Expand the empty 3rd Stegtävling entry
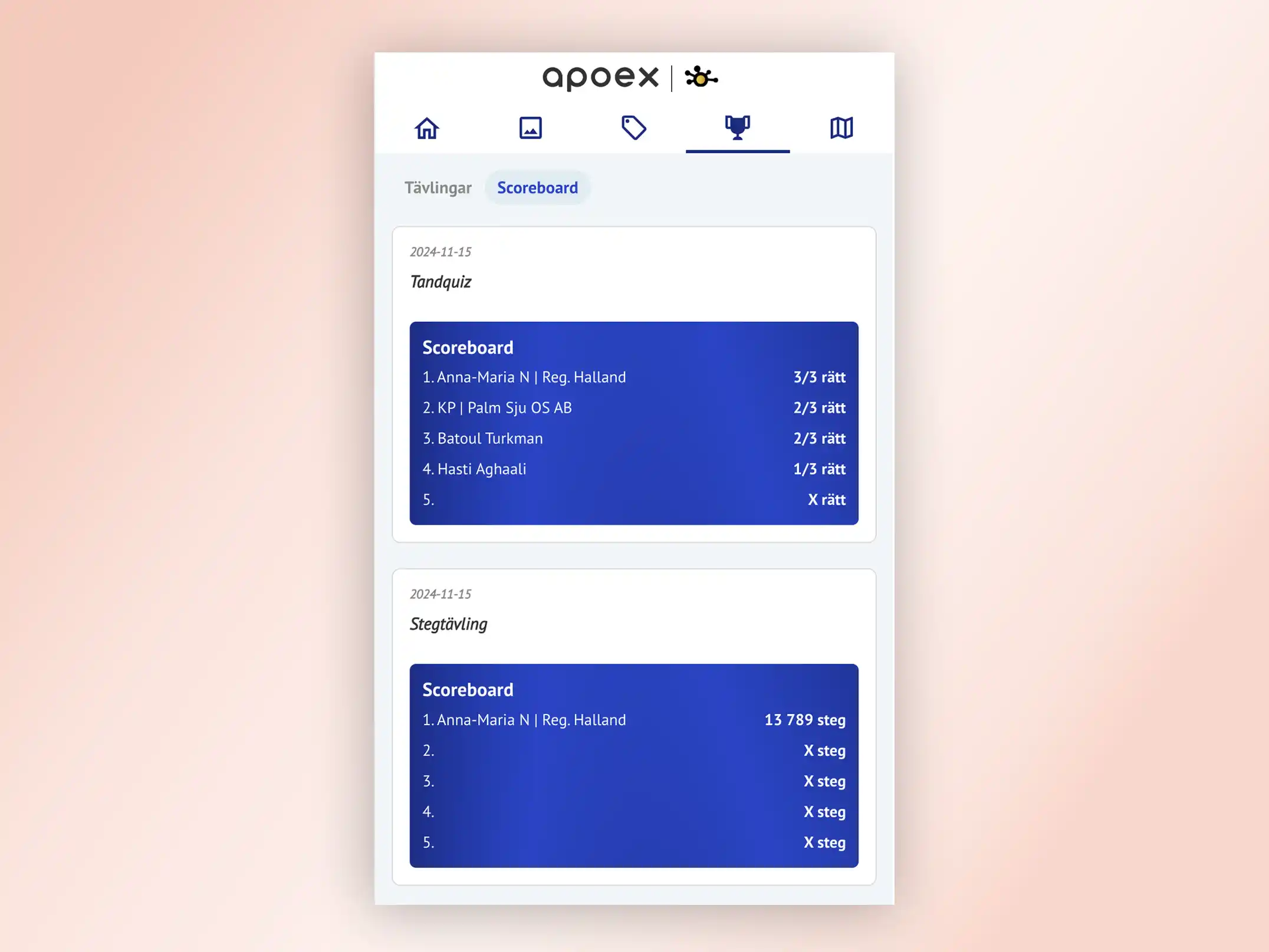The width and height of the screenshot is (1269, 952). click(634, 781)
